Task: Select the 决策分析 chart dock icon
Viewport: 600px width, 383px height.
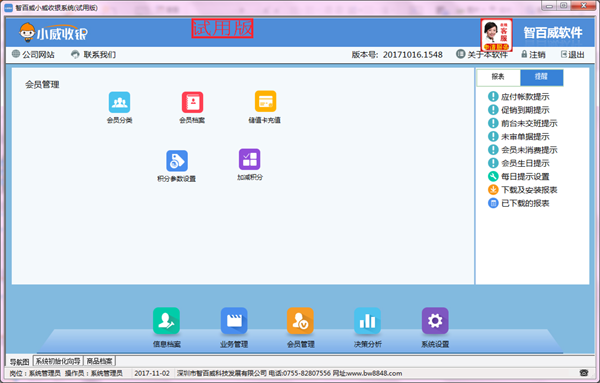Action: pos(367,321)
